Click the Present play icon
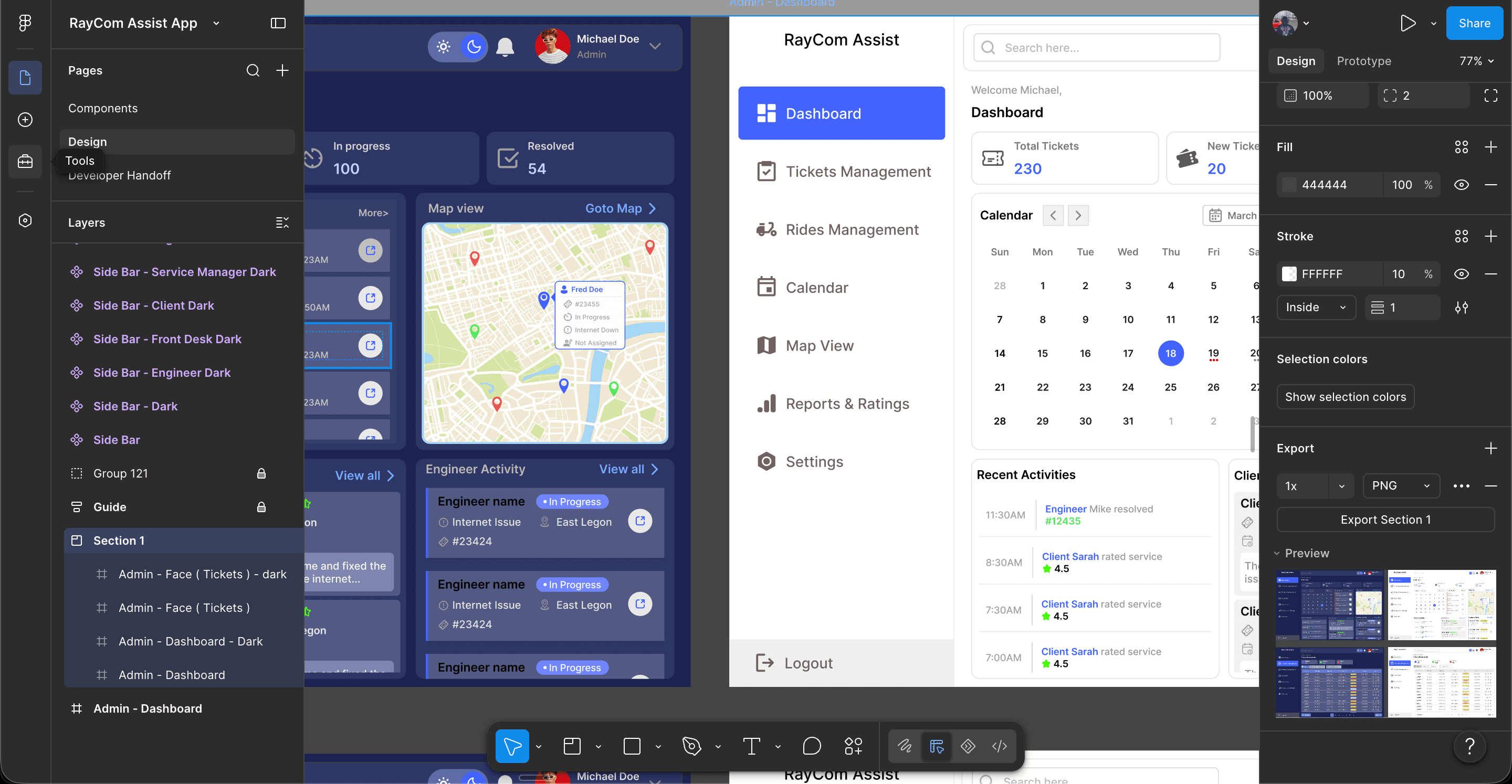This screenshot has width=1512, height=784. pyautogui.click(x=1407, y=23)
